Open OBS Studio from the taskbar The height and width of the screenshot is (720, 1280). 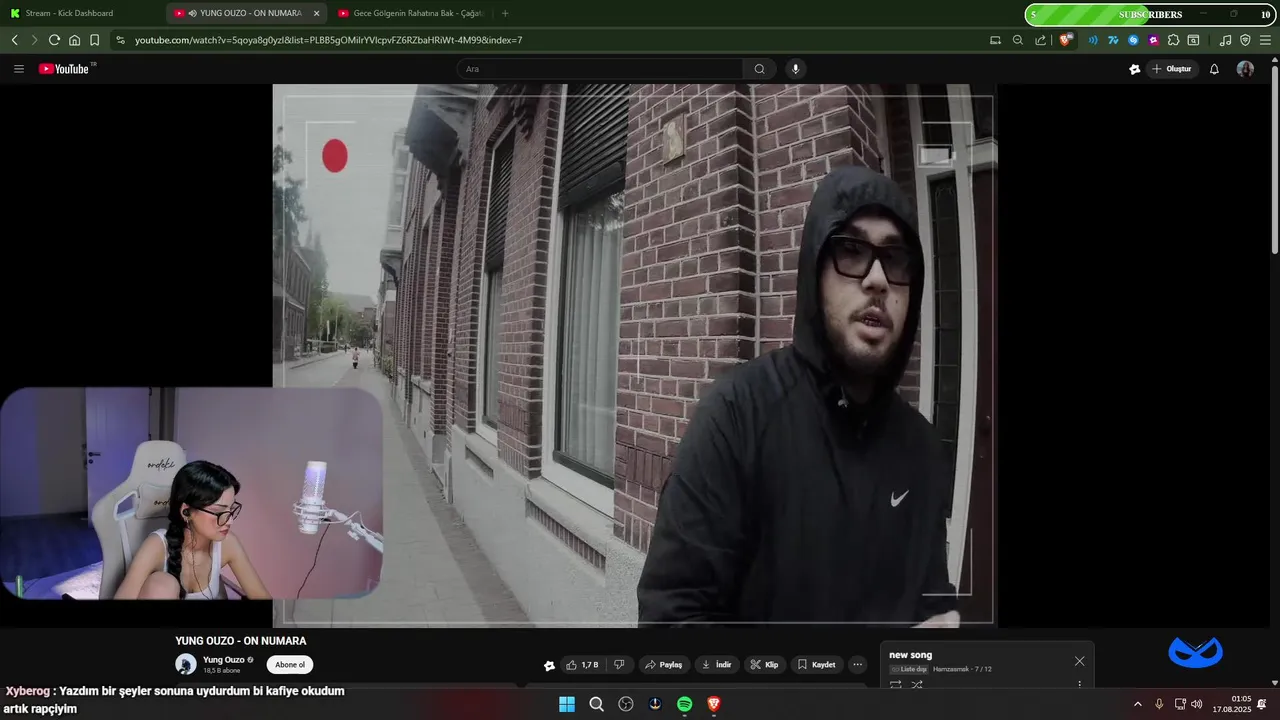[x=626, y=704]
